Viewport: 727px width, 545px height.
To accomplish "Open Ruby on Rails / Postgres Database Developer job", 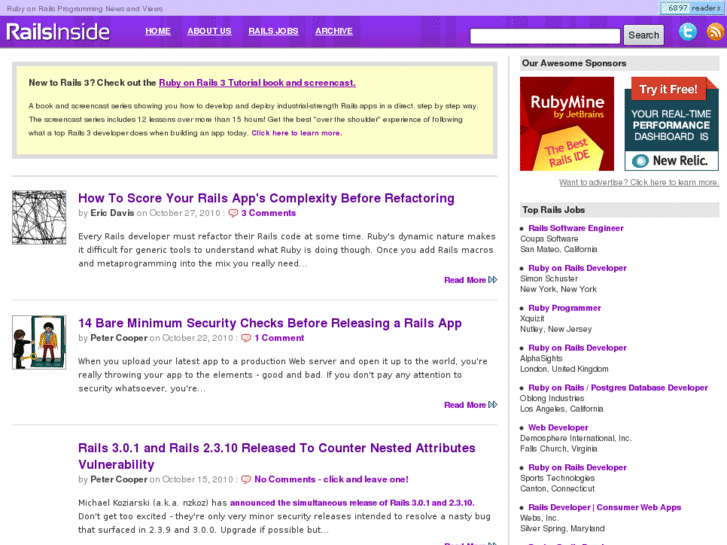I will 618,388.
